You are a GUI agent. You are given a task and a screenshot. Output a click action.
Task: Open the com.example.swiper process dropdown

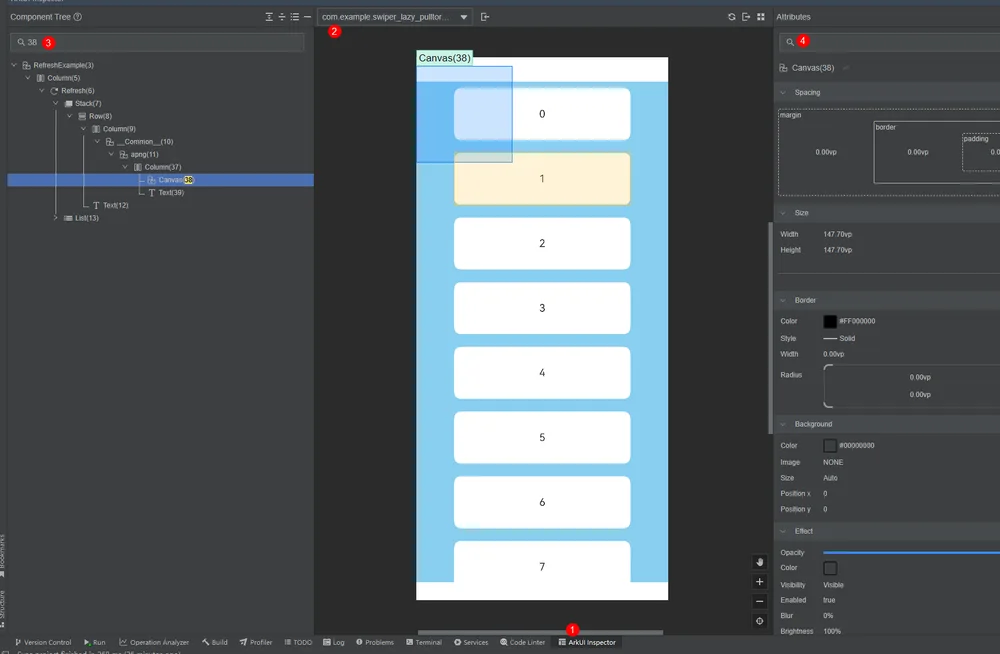[394, 17]
